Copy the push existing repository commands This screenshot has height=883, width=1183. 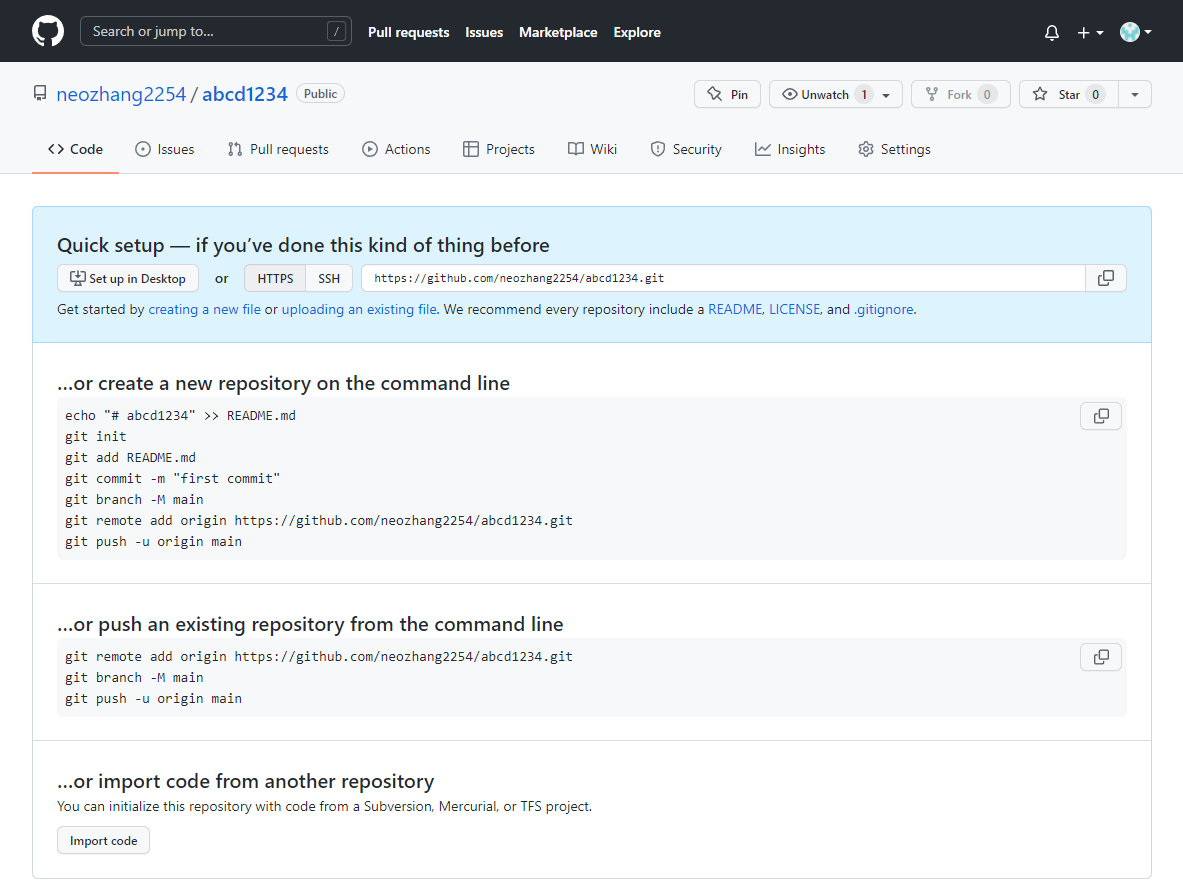[x=1100, y=657]
